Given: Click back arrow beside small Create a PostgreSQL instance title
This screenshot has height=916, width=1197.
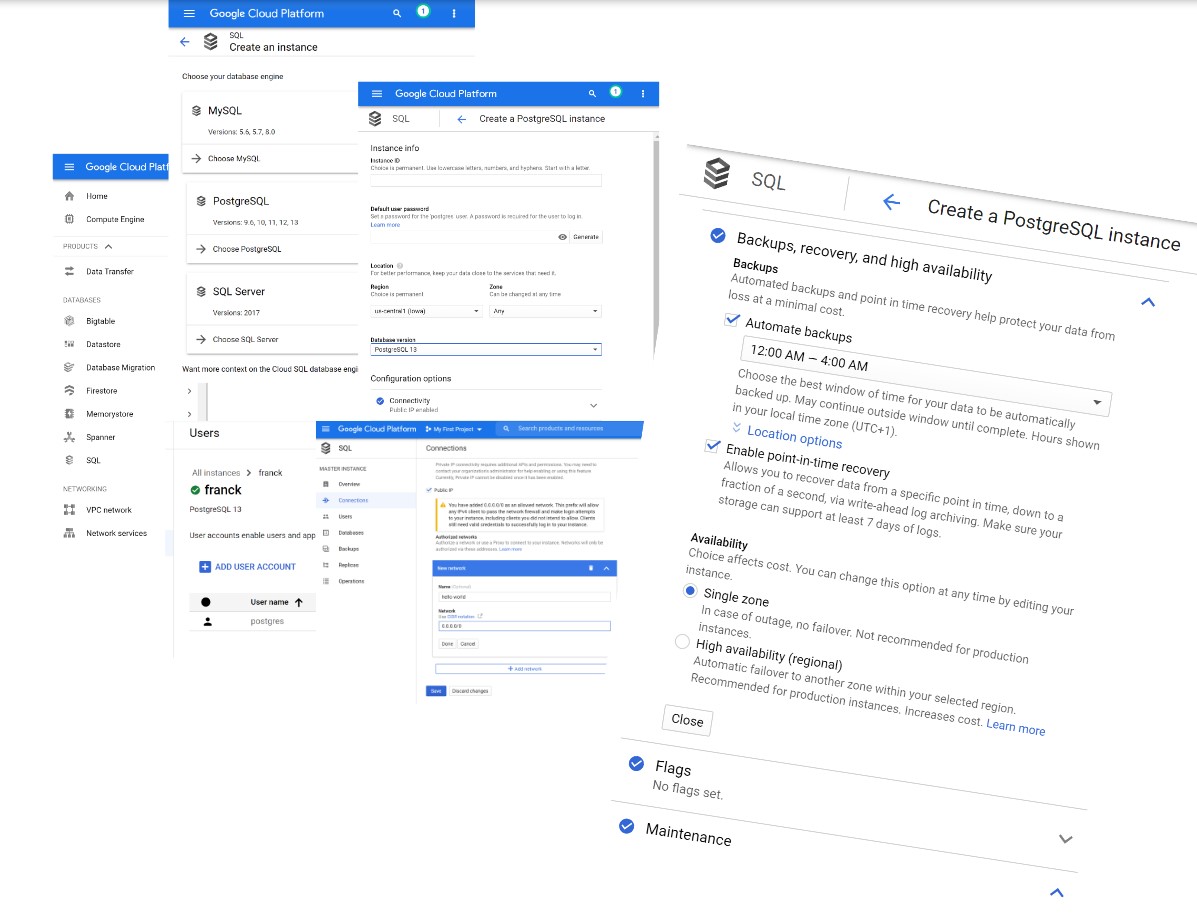Looking at the screenshot, I should [461, 119].
